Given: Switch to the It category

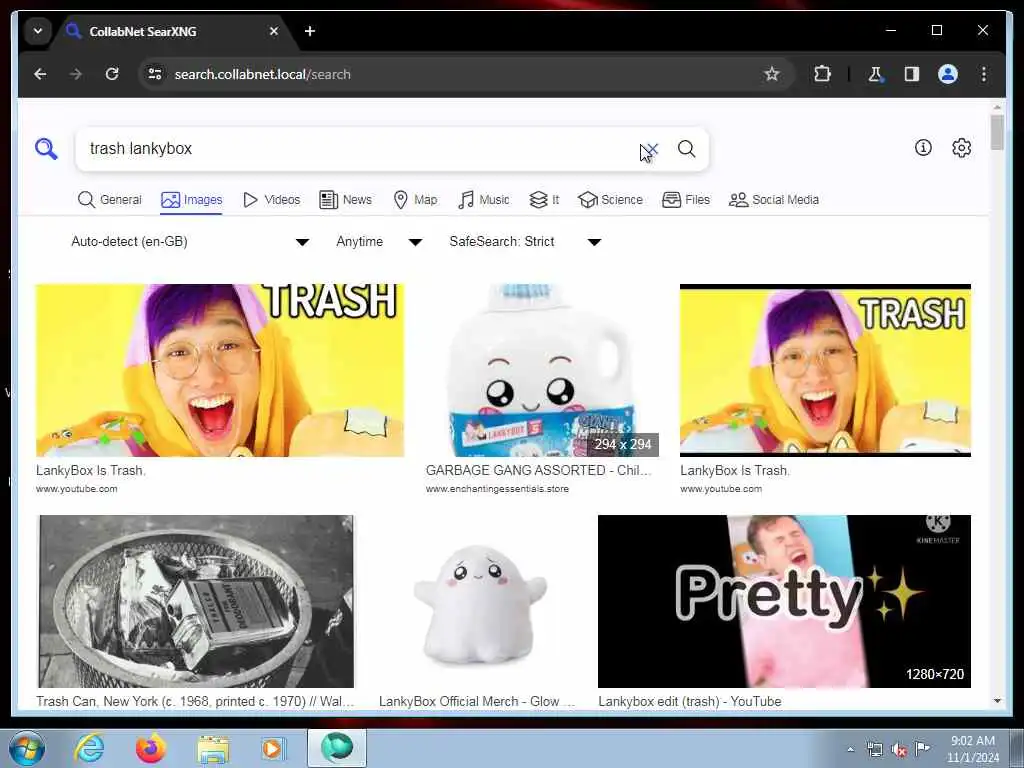Looking at the screenshot, I should [x=544, y=200].
